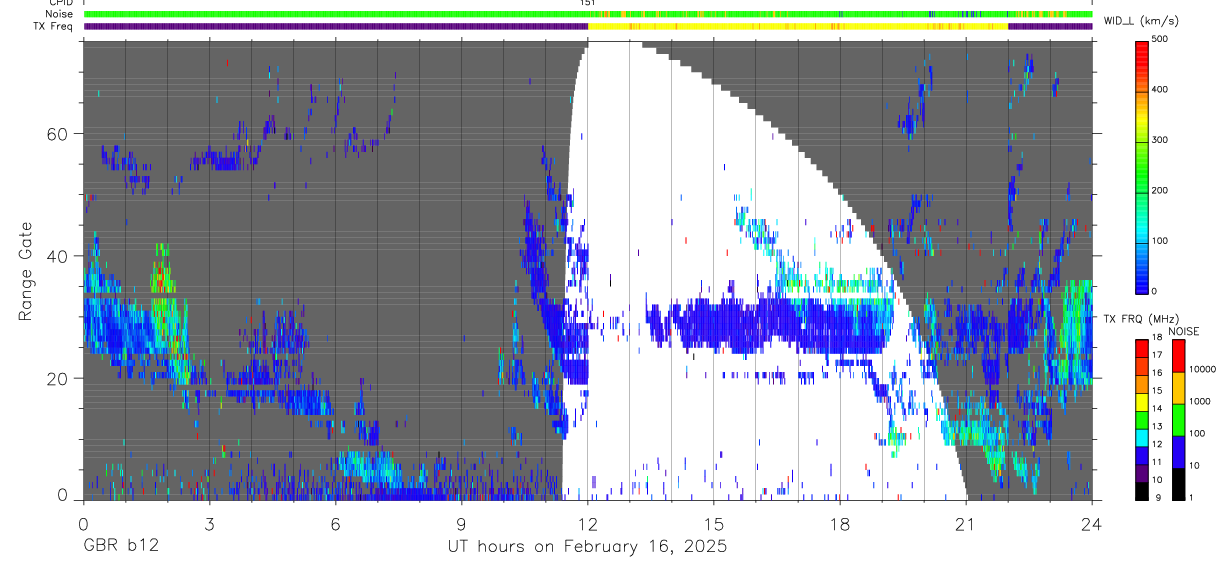Click the GBR b12 radar label
Viewport: 1228px width, 567px height.
pos(120,547)
